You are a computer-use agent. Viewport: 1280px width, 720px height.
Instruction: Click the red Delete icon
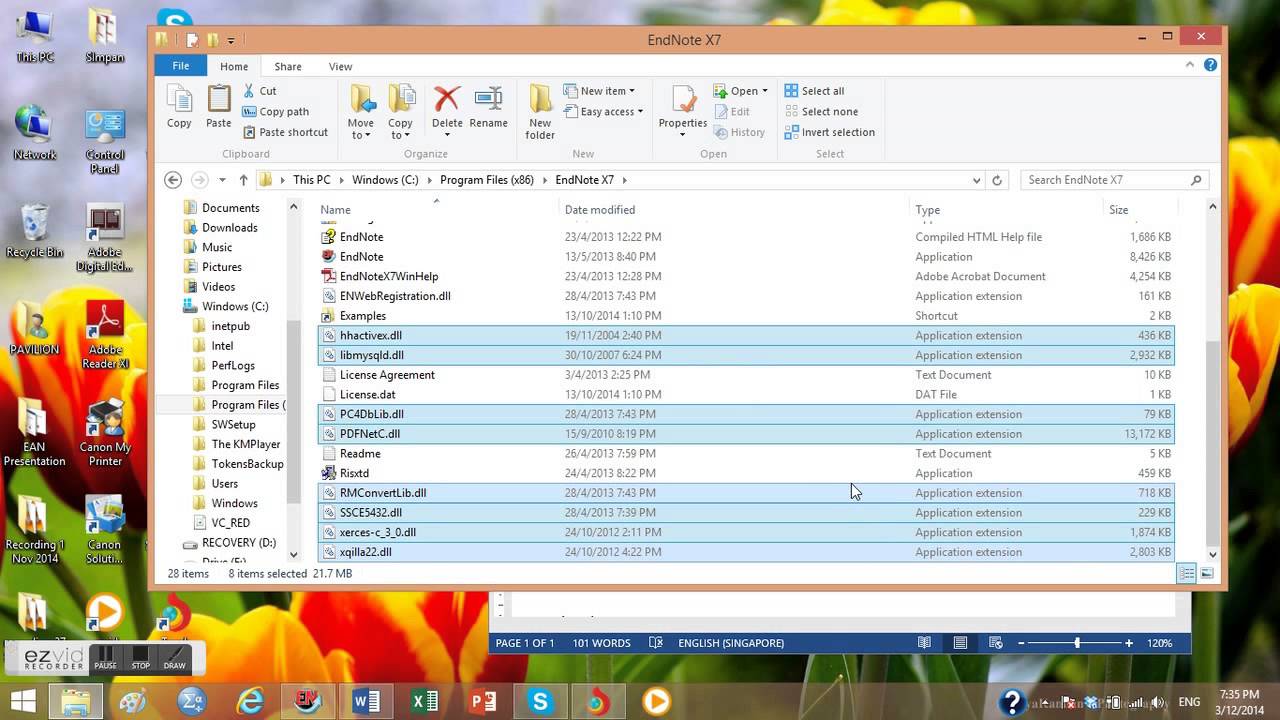pyautogui.click(x=447, y=99)
